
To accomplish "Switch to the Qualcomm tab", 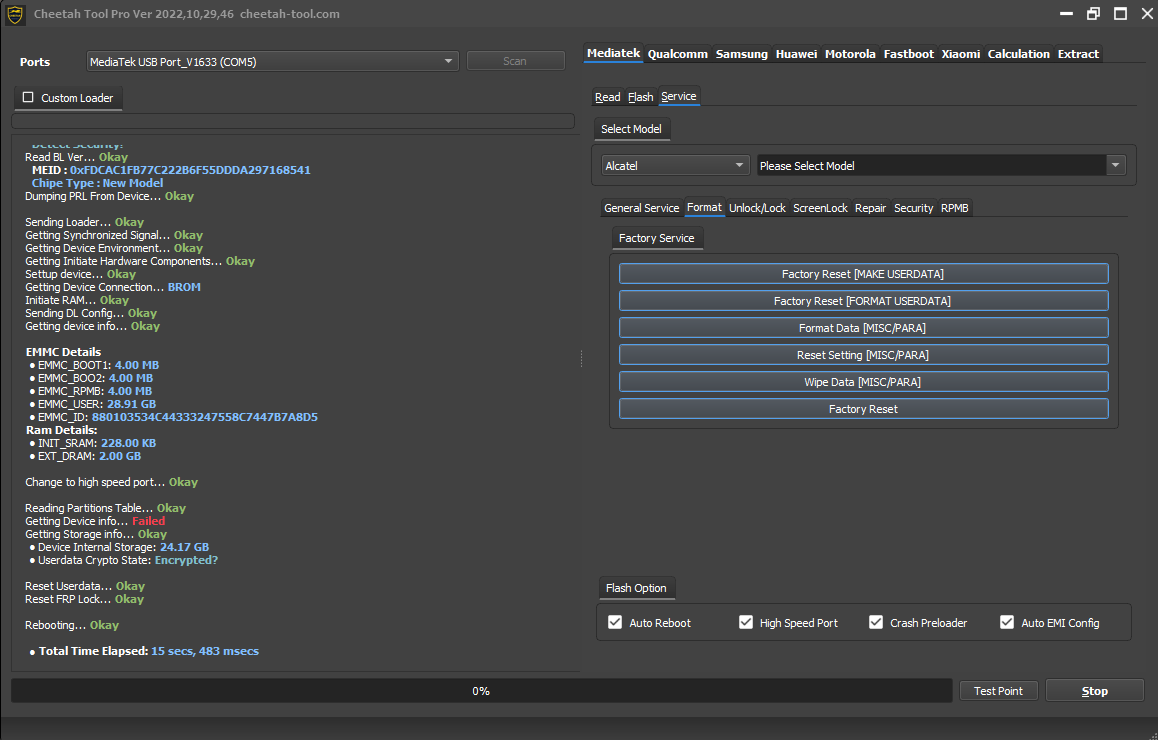I will point(677,54).
